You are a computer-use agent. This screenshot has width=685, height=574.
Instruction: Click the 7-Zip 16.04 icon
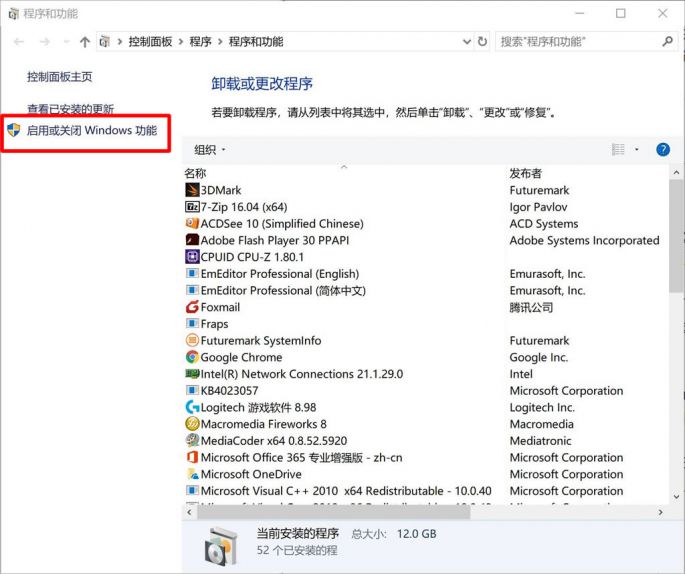click(x=192, y=207)
